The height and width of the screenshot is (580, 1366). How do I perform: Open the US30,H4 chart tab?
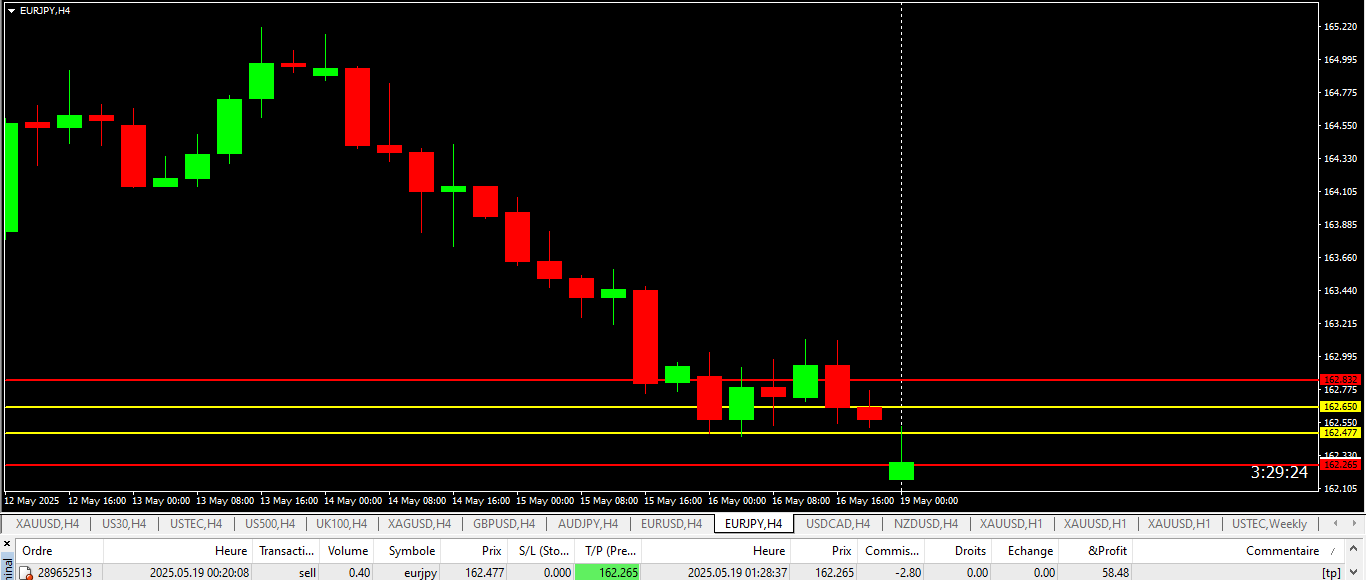[x=124, y=524]
